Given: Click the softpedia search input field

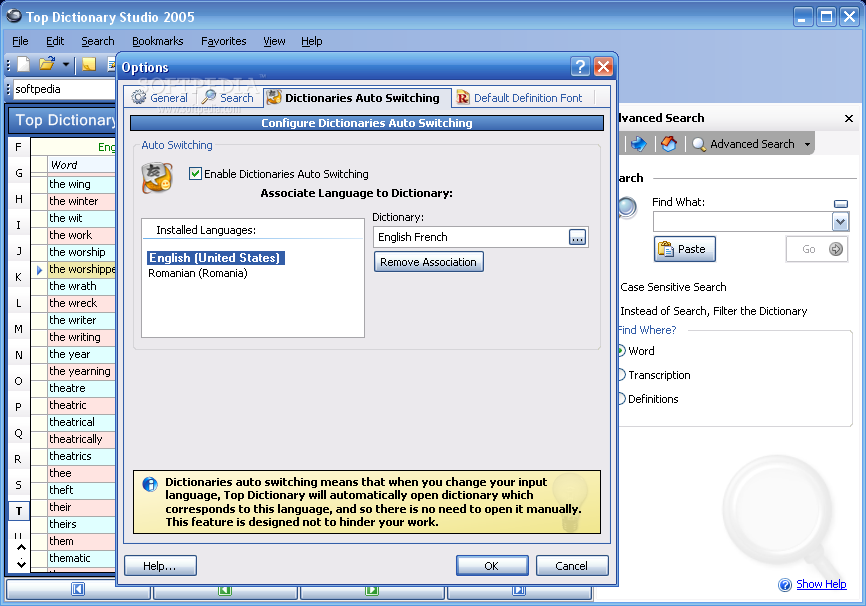Looking at the screenshot, I should (64, 89).
